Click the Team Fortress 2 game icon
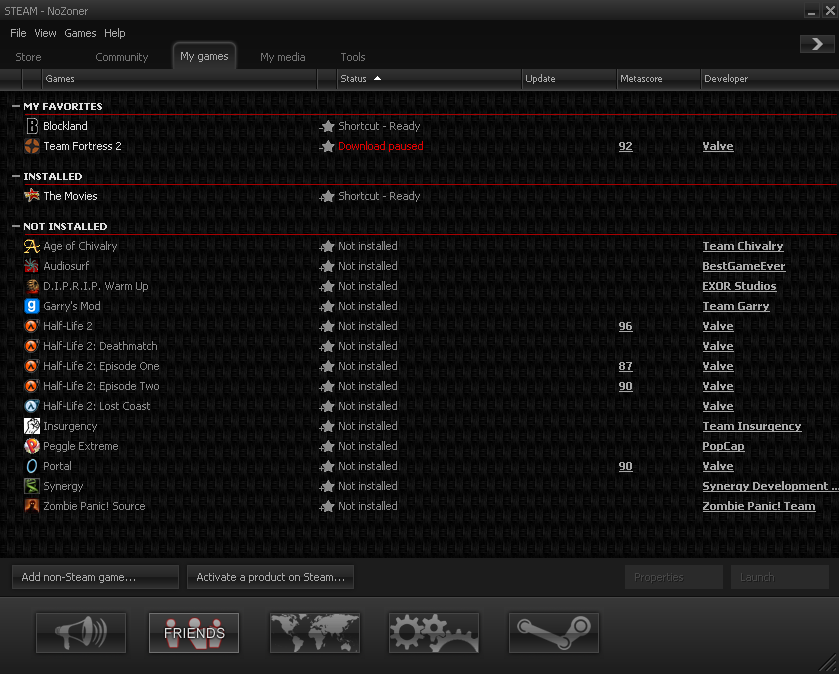This screenshot has width=839, height=674. tap(32, 146)
